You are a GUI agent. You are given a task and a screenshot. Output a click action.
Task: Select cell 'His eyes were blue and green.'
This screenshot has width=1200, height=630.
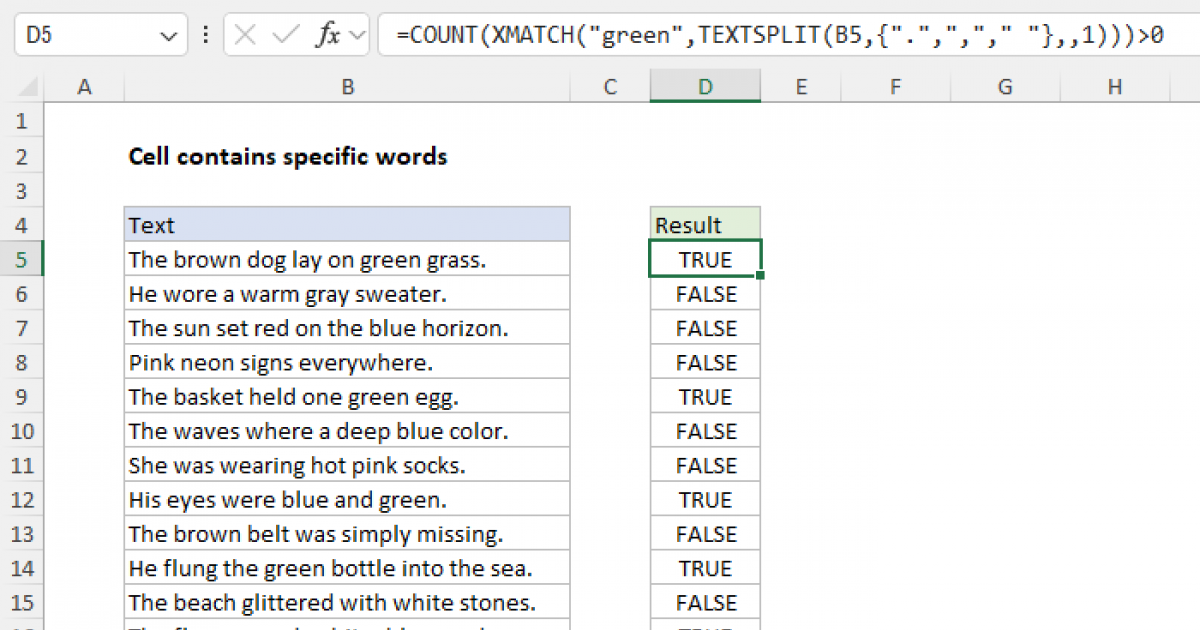(347, 500)
